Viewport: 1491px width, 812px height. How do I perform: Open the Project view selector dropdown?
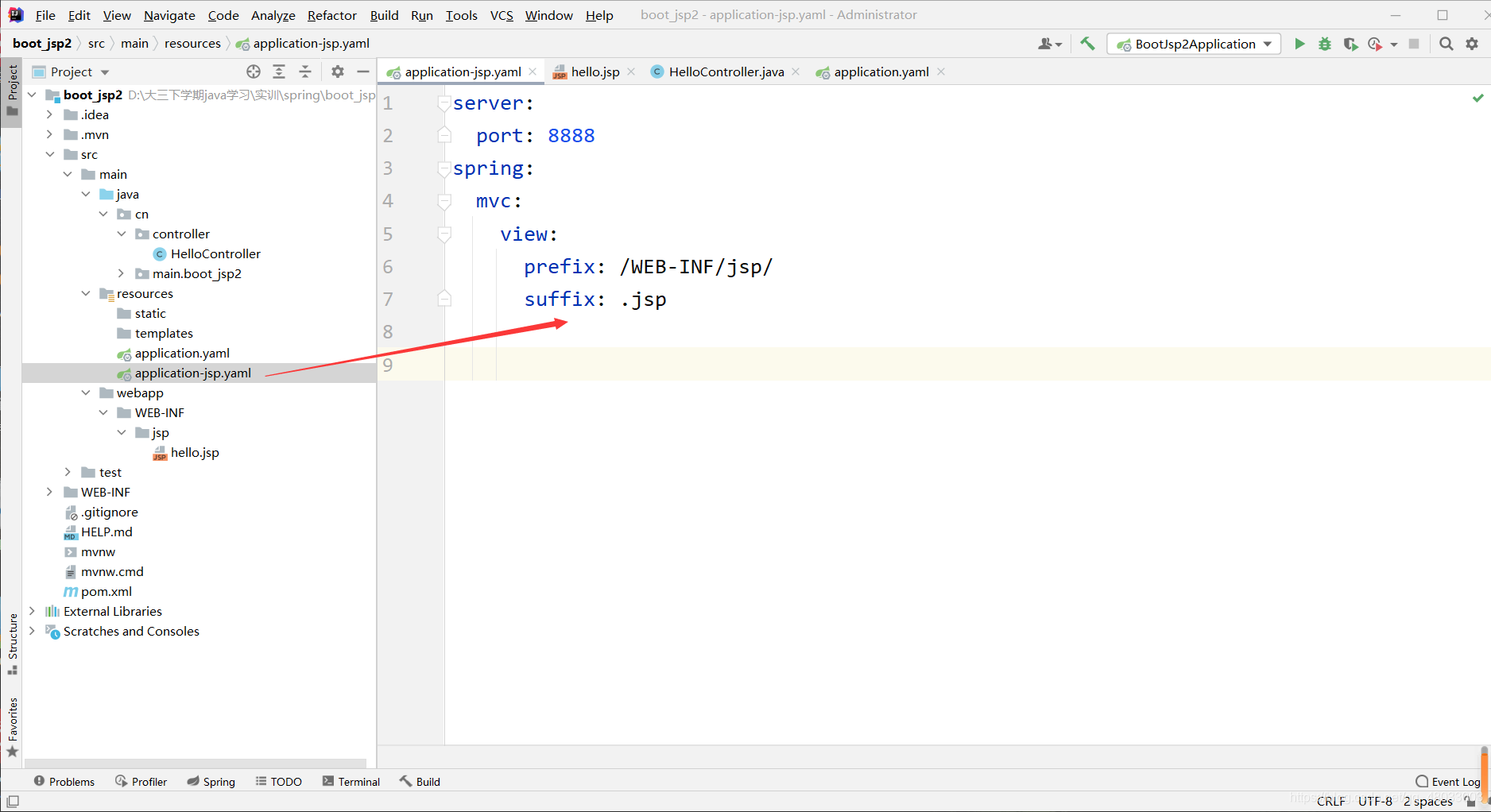click(70, 72)
